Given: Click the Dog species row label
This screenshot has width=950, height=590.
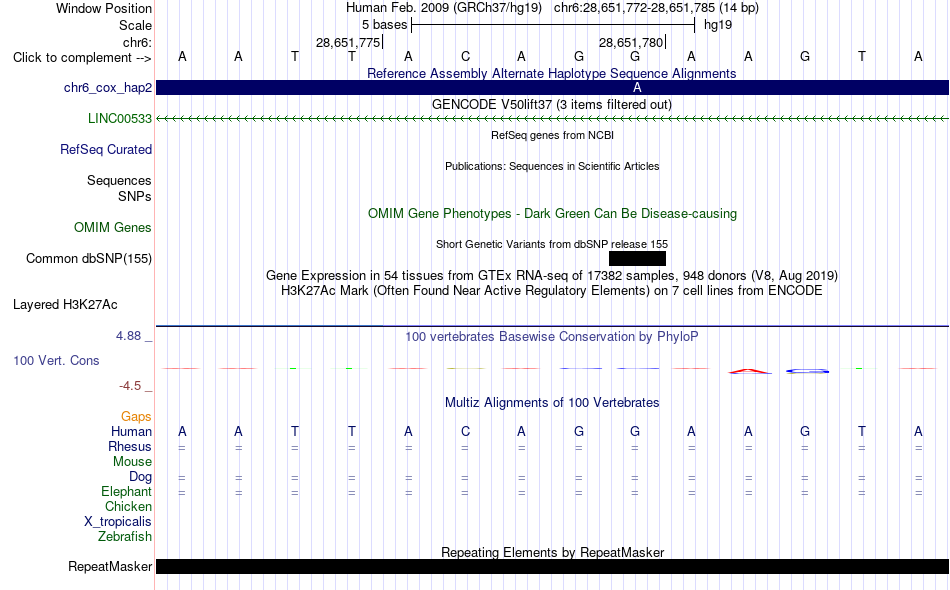Looking at the screenshot, I should pos(140,477).
